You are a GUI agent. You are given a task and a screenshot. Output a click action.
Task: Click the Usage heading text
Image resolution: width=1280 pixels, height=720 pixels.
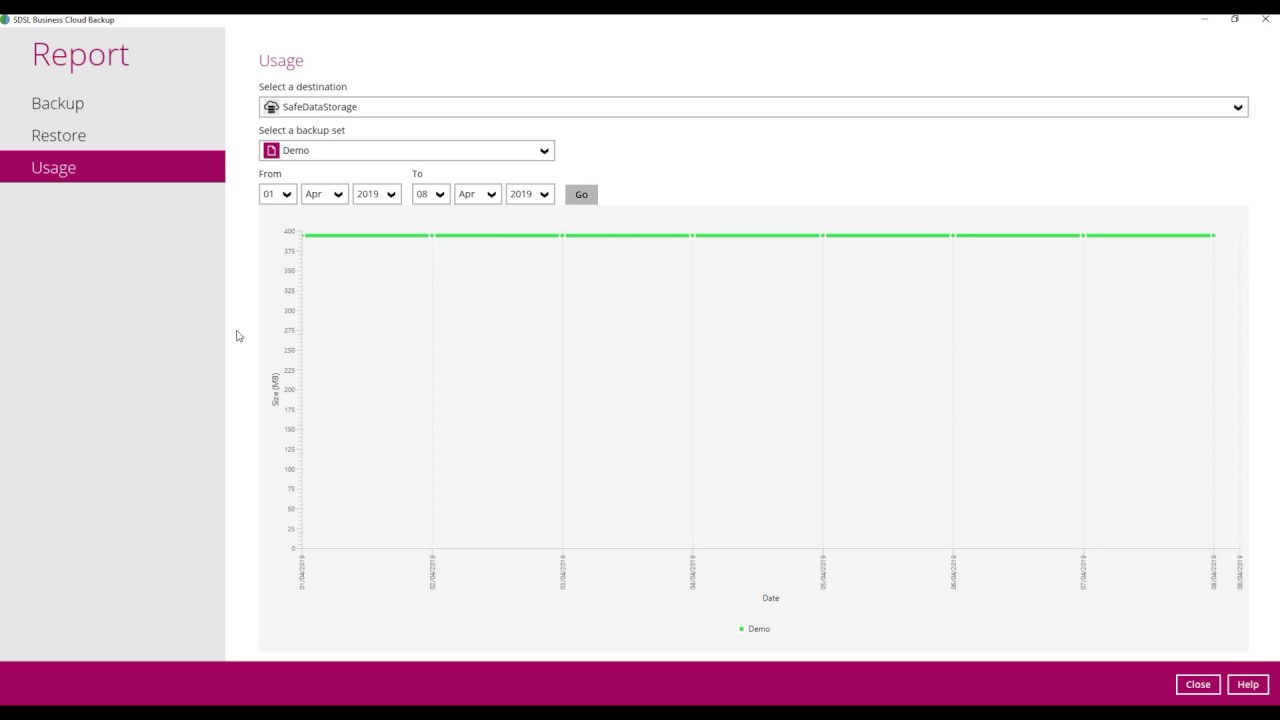click(x=281, y=61)
